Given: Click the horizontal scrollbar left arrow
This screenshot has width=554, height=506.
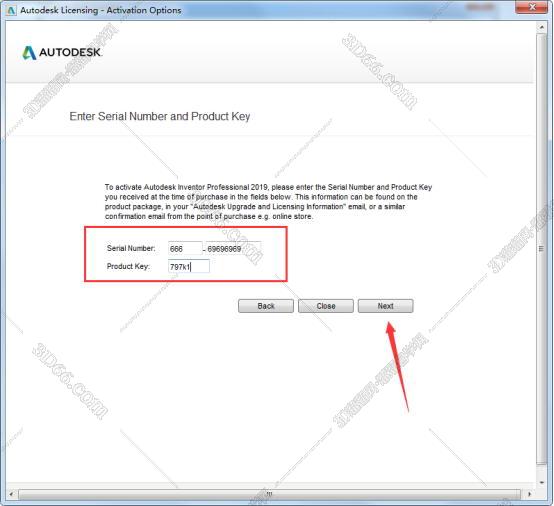Looking at the screenshot, I should [11, 494].
